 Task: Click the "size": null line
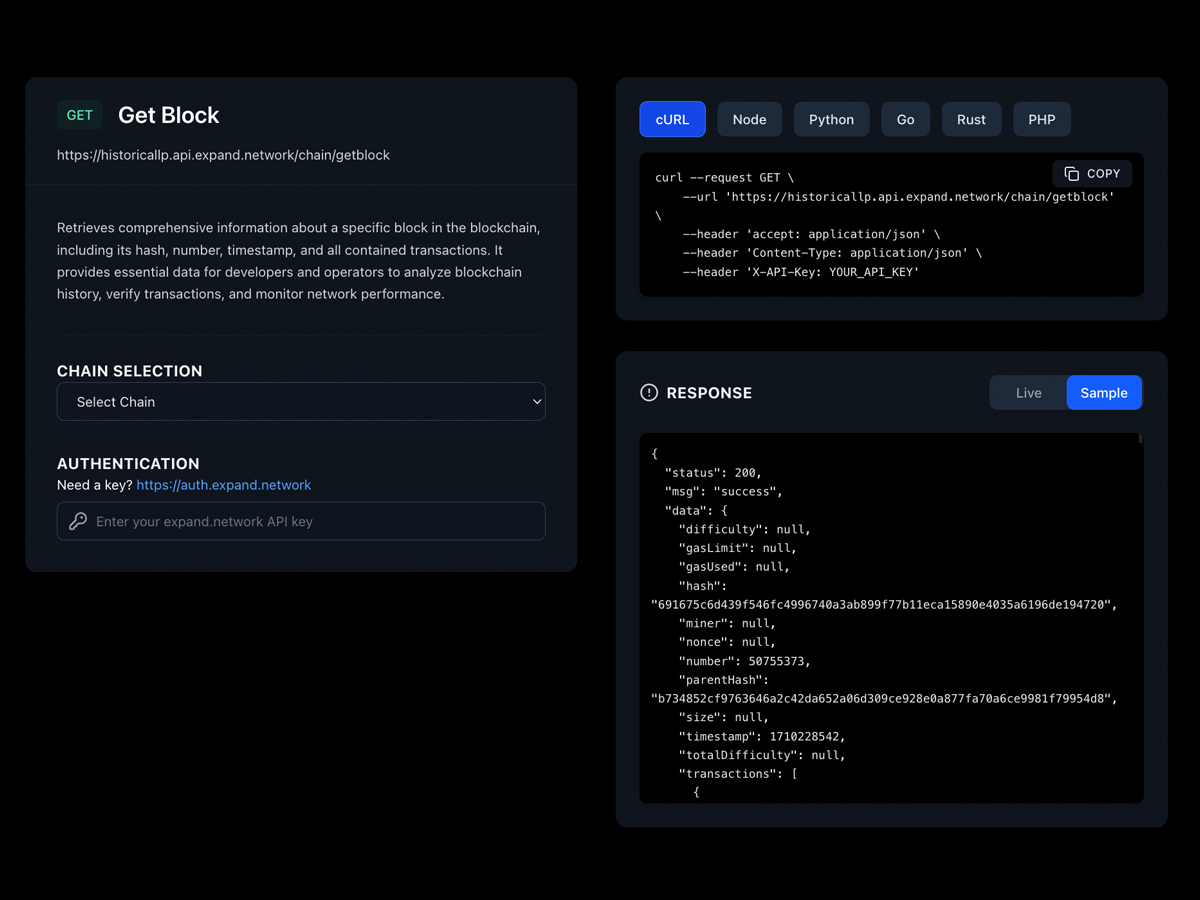[724, 717]
